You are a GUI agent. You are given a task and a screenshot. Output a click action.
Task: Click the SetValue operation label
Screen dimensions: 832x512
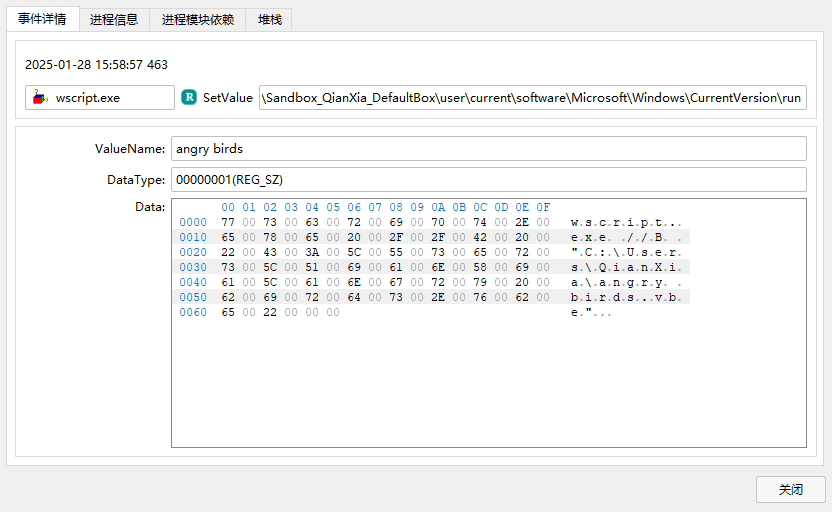click(228, 98)
